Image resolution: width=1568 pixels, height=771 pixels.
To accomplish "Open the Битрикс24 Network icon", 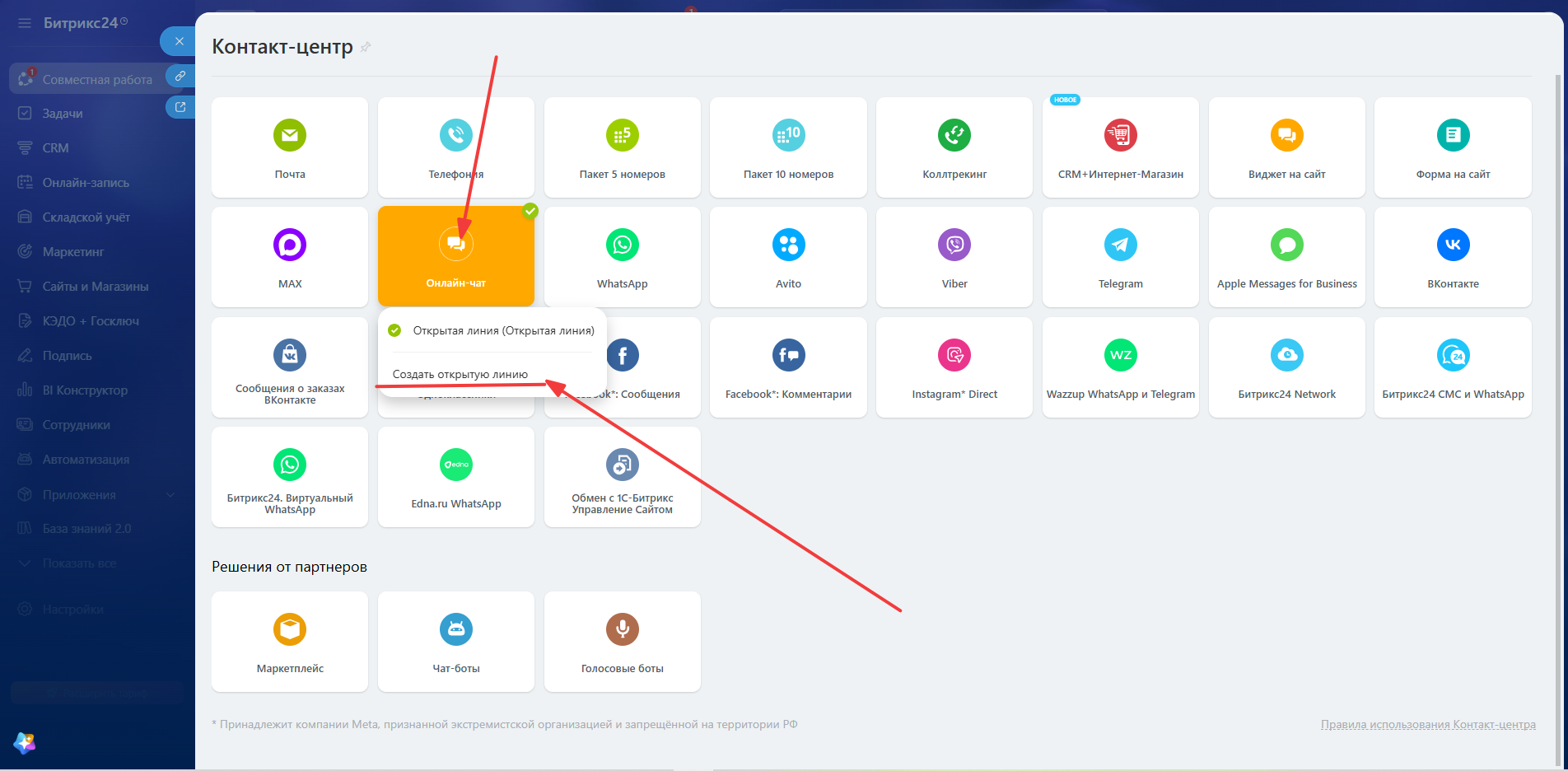I will [1287, 355].
